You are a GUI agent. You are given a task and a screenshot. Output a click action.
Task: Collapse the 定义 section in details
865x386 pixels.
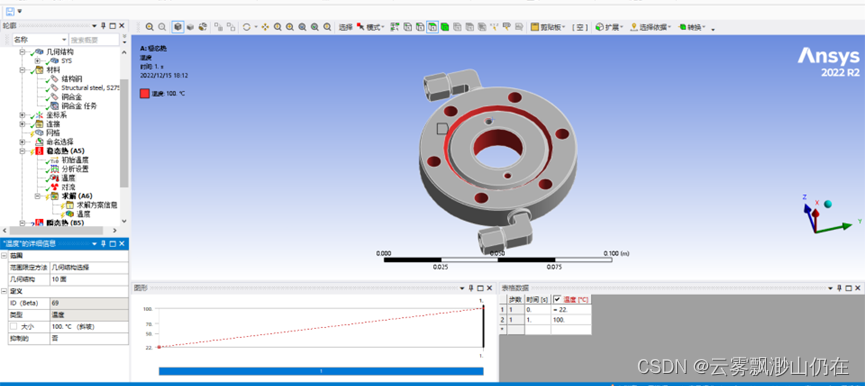(4, 291)
